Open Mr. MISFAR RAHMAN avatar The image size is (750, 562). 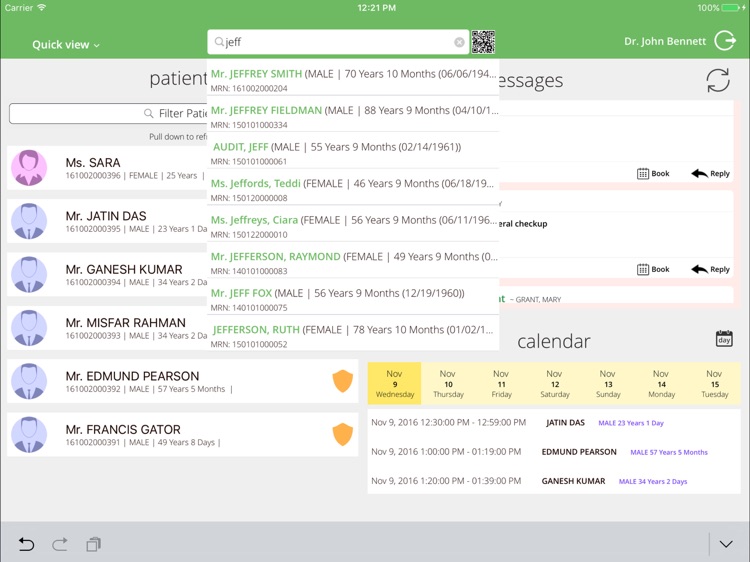coord(29,328)
